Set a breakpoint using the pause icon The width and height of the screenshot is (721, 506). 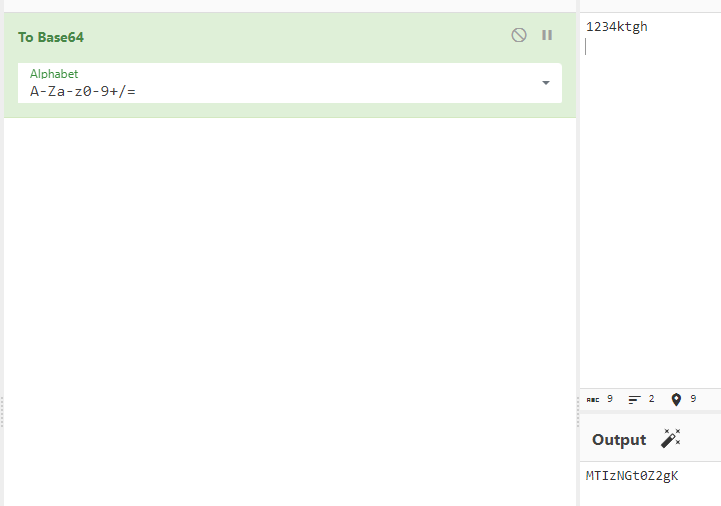coord(547,35)
